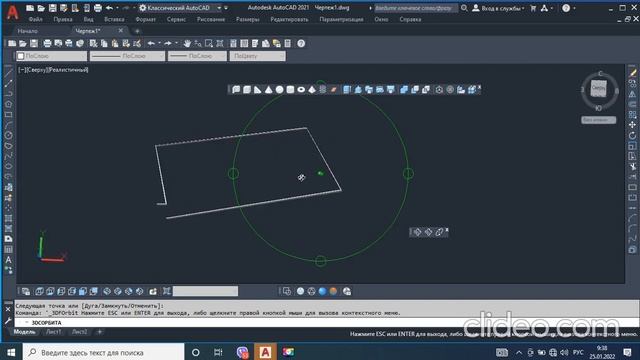Image resolution: width=640 pixels, height=360 pixels.
Task: Create a Cylinder solid
Action: 290,89
